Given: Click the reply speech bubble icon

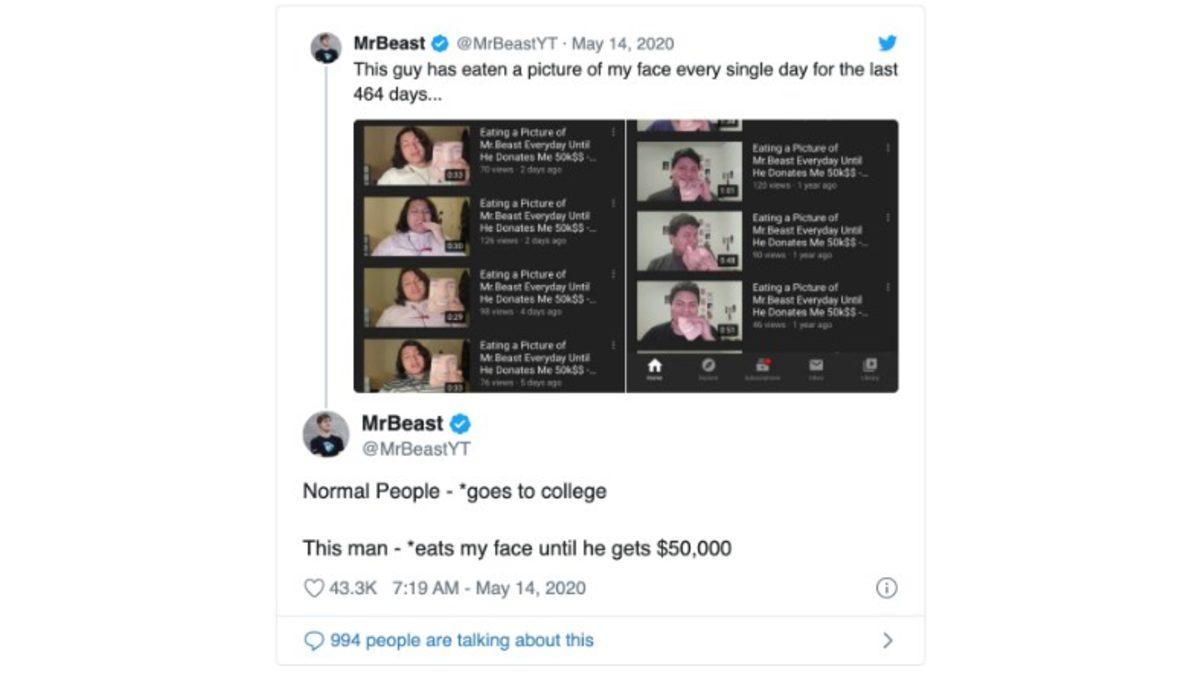Looking at the screenshot, I should 315,638.
